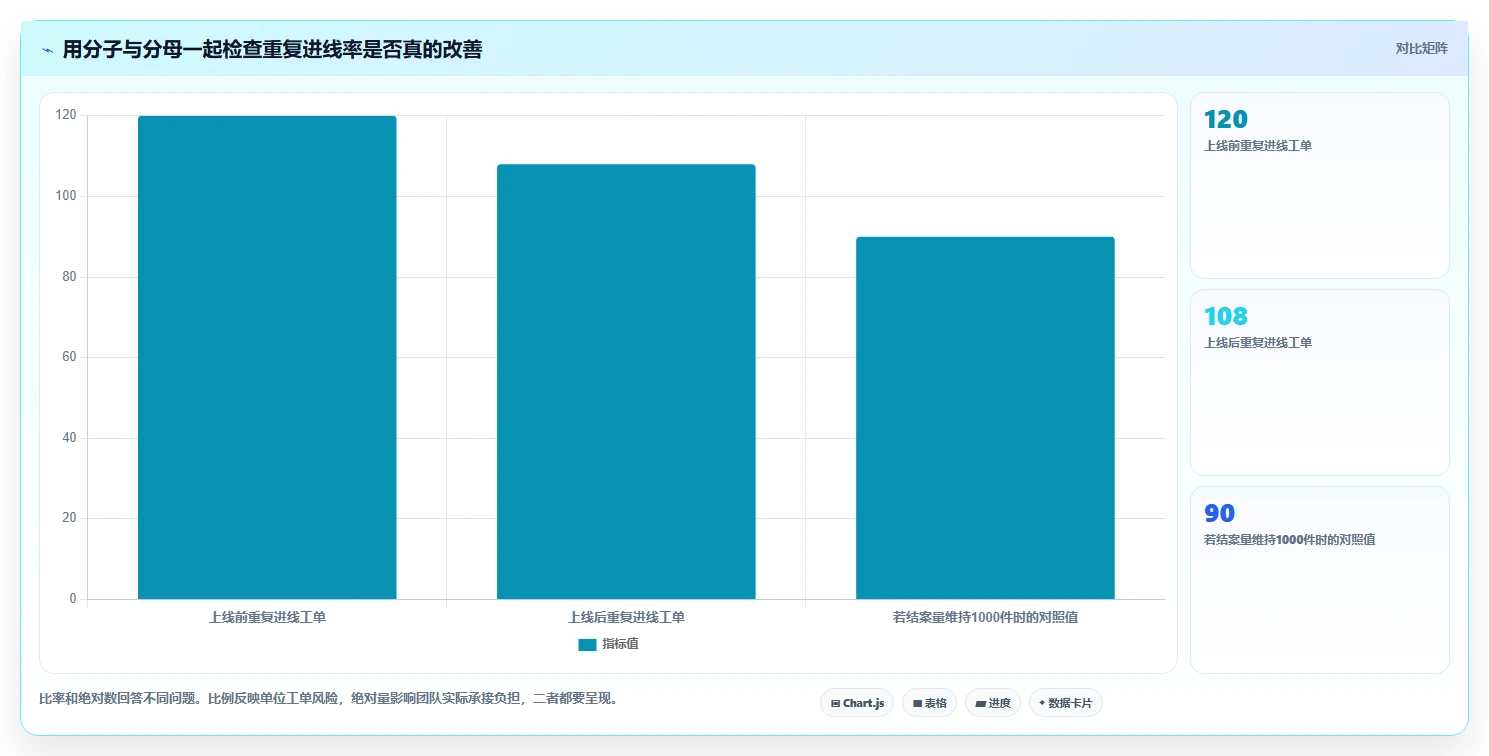The image size is (1489, 756).
Task: Click the 120 value card number
Action: [x=1226, y=120]
